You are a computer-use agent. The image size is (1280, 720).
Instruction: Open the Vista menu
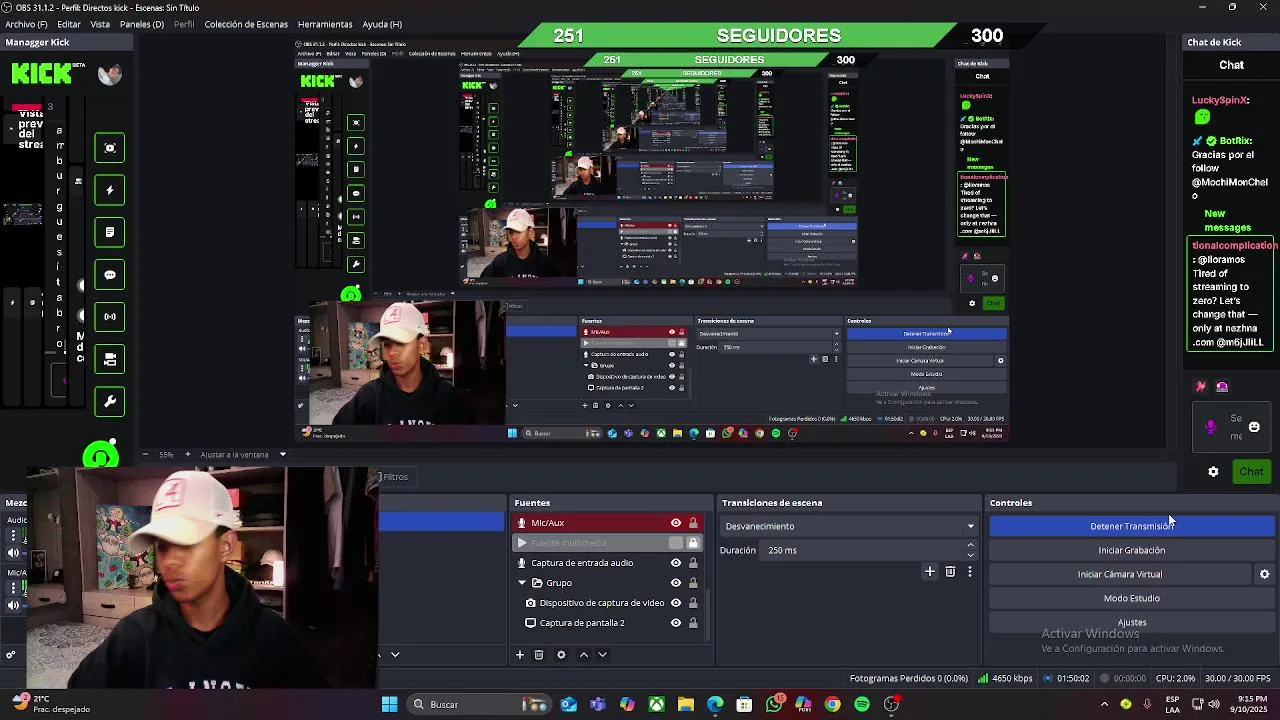(100, 24)
